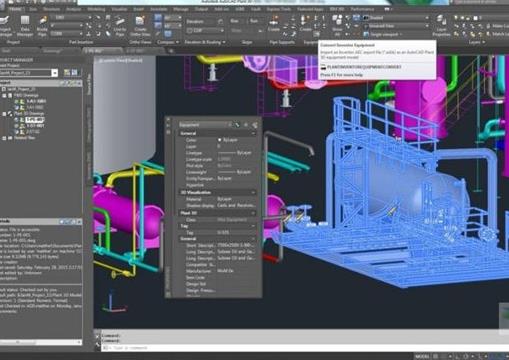Collapse P&ID Drawings tree node
The height and width of the screenshot is (360, 509).
[4, 96]
